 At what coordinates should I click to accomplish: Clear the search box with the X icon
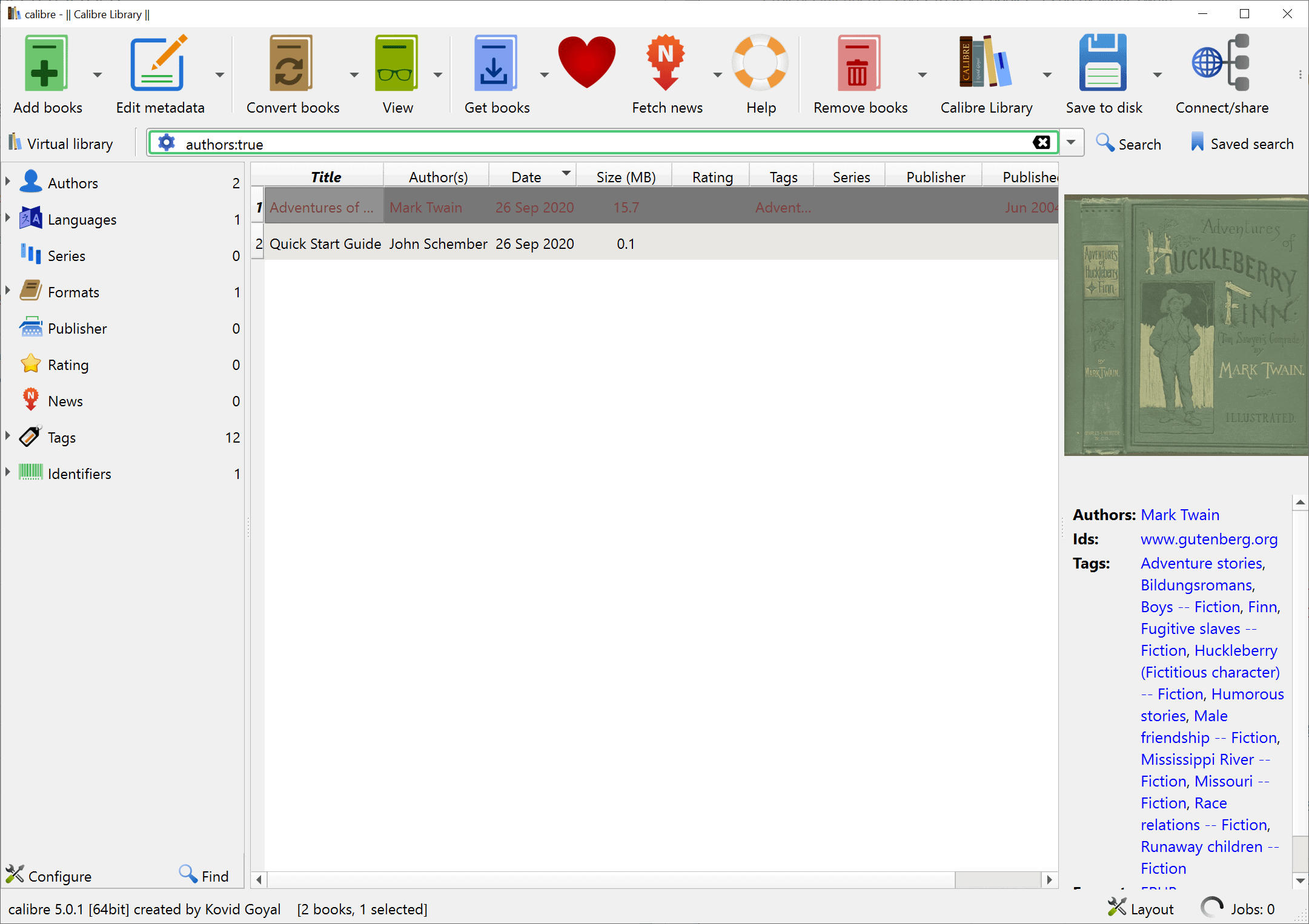point(1041,143)
